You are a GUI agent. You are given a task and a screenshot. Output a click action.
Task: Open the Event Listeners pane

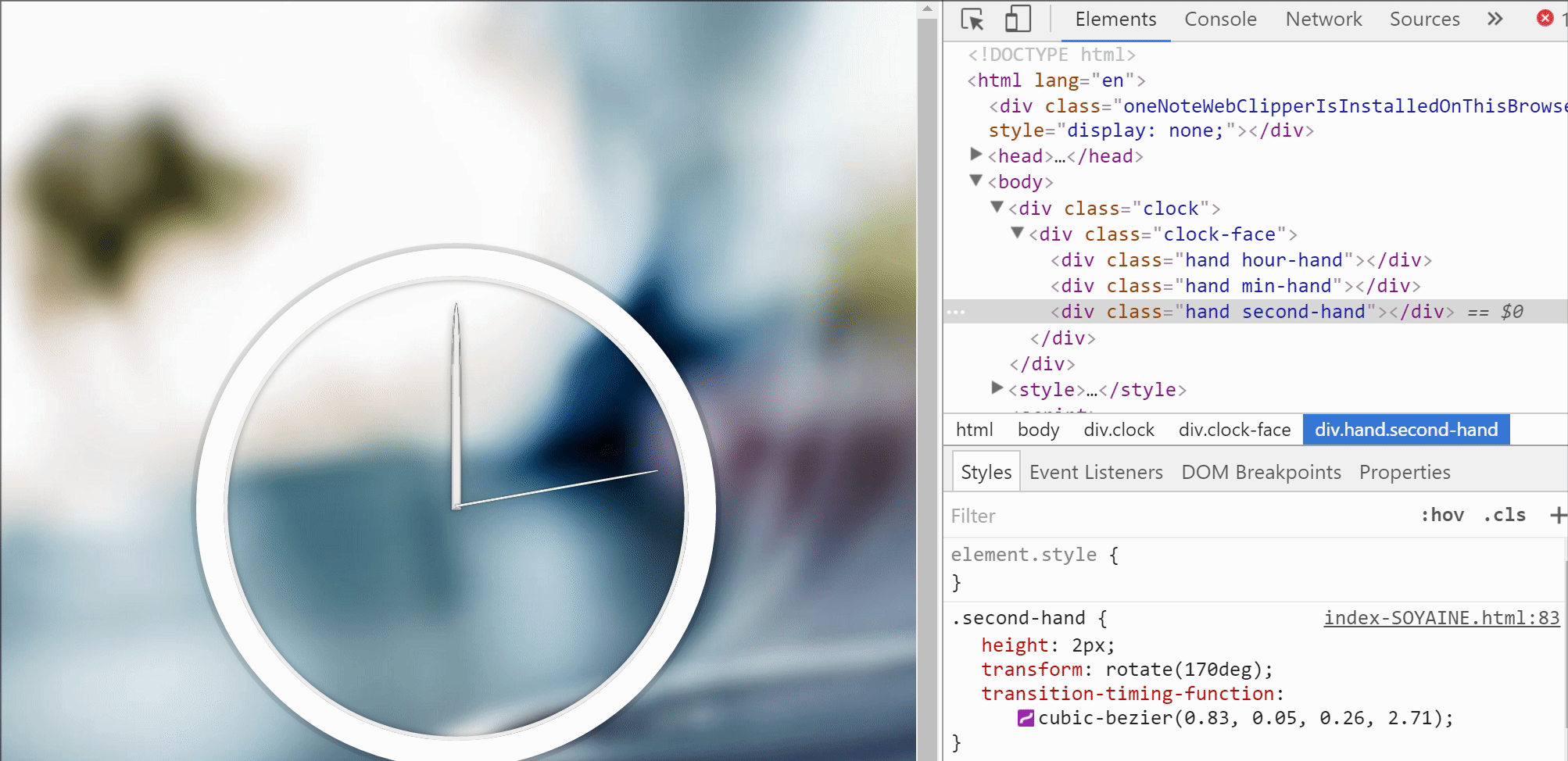[x=1096, y=472]
